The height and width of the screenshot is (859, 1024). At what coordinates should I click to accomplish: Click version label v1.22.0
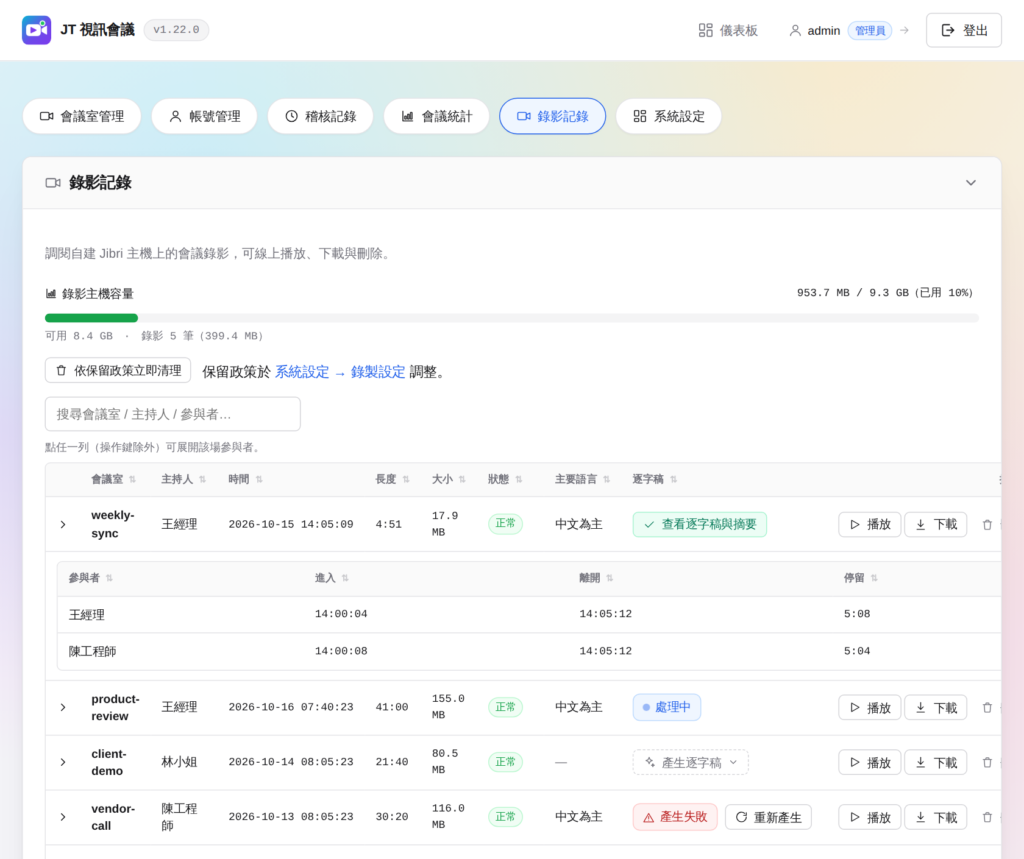(x=176, y=30)
